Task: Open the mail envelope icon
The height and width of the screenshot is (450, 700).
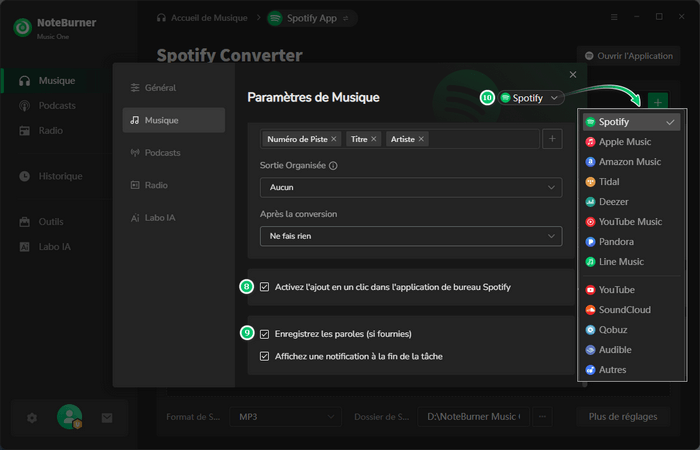Action: click(107, 417)
